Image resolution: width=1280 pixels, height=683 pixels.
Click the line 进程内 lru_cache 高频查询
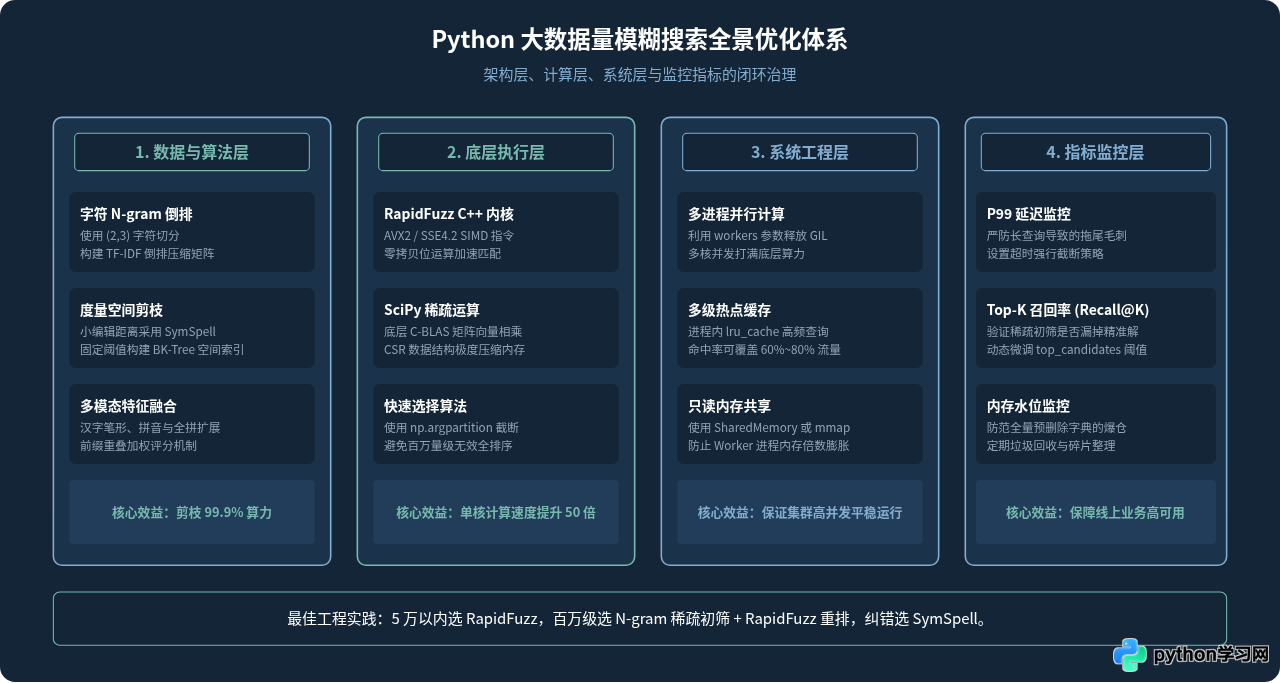[x=758, y=332]
